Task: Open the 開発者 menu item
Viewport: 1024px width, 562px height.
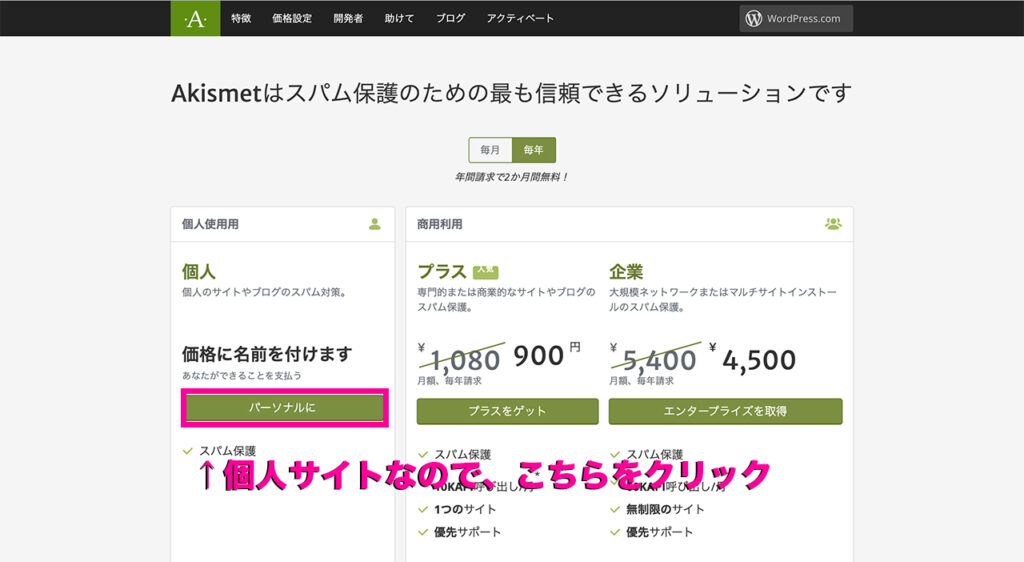Action: pos(348,18)
